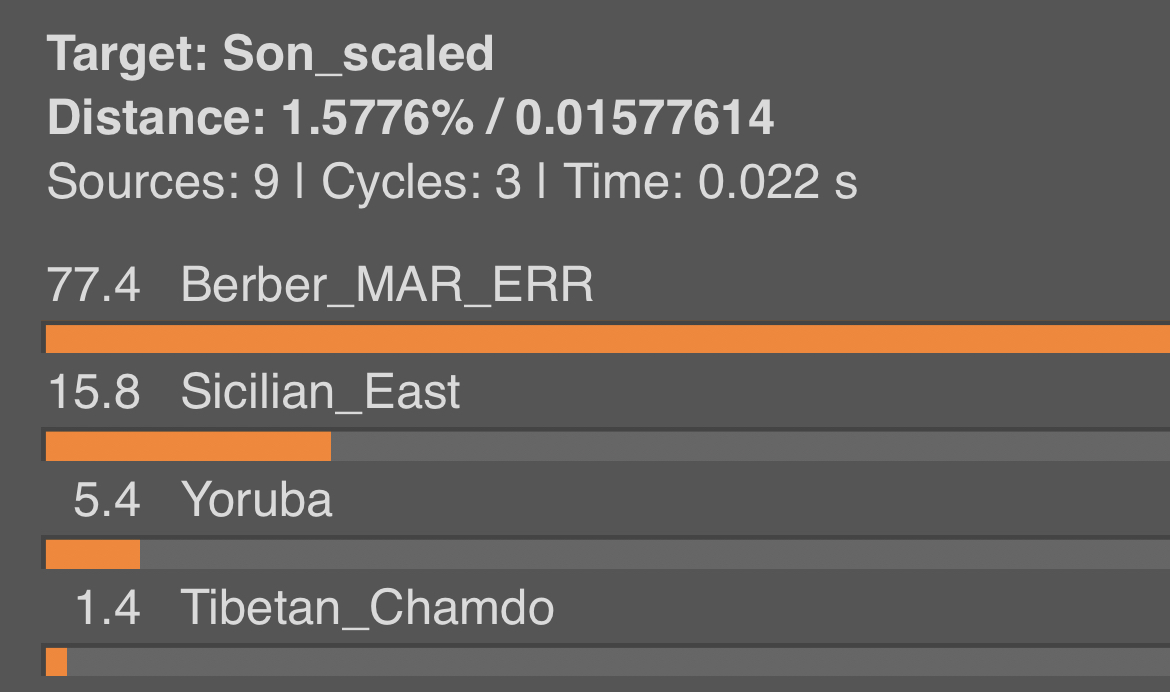Select the Yoruba population label
The width and height of the screenshot is (1170, 692).
[257, 499]
